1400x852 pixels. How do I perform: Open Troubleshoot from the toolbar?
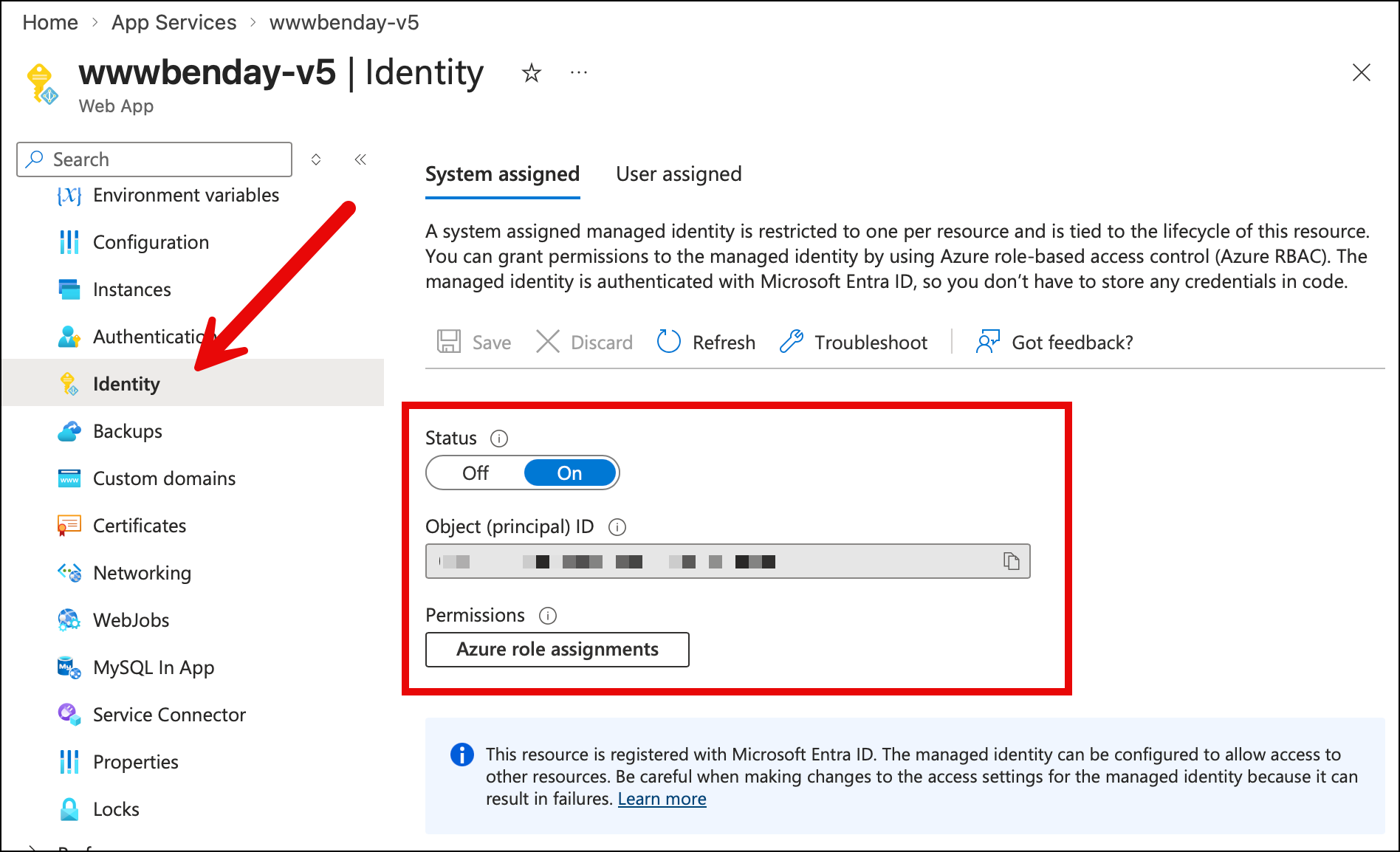tap(854, 342)
